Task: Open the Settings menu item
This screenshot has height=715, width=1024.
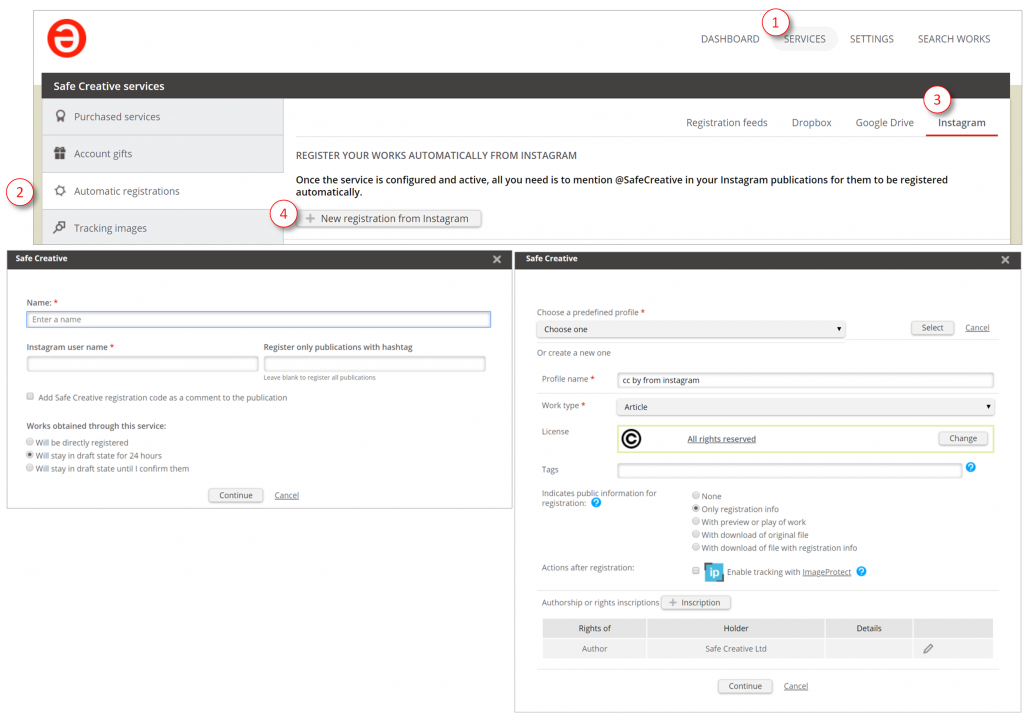Action: pos(871,39)
